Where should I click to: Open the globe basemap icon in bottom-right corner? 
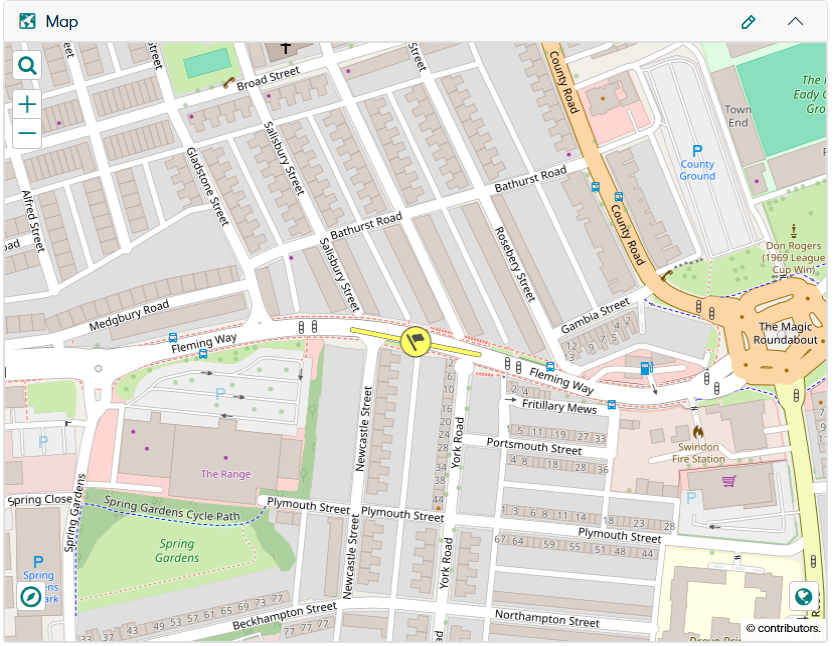pos(803,597)
